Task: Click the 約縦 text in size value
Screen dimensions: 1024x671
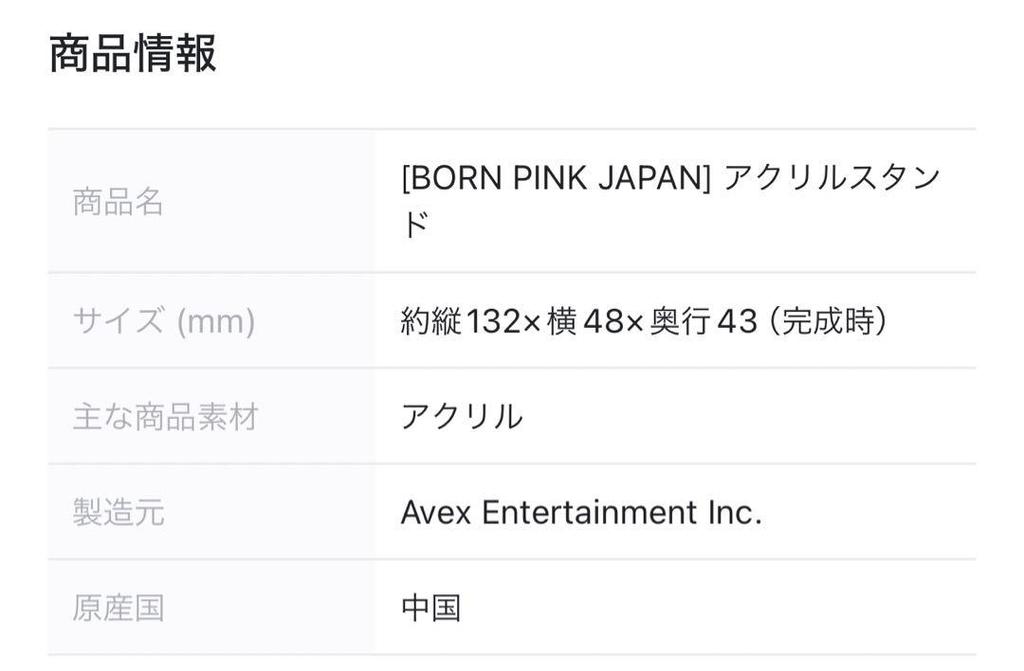Action: [x=432, y=322]
